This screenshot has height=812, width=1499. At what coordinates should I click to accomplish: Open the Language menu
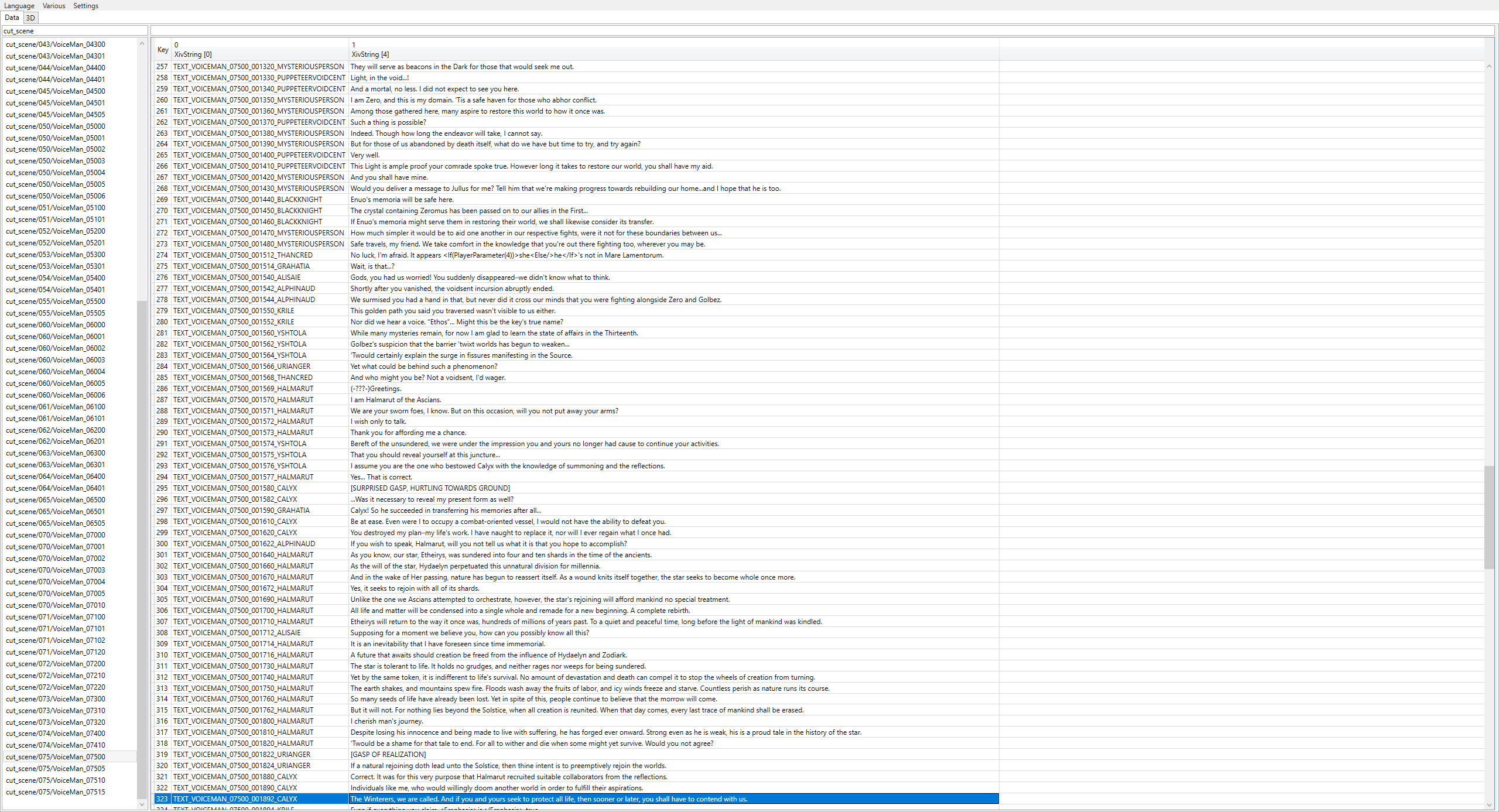[x=19, y=6]
